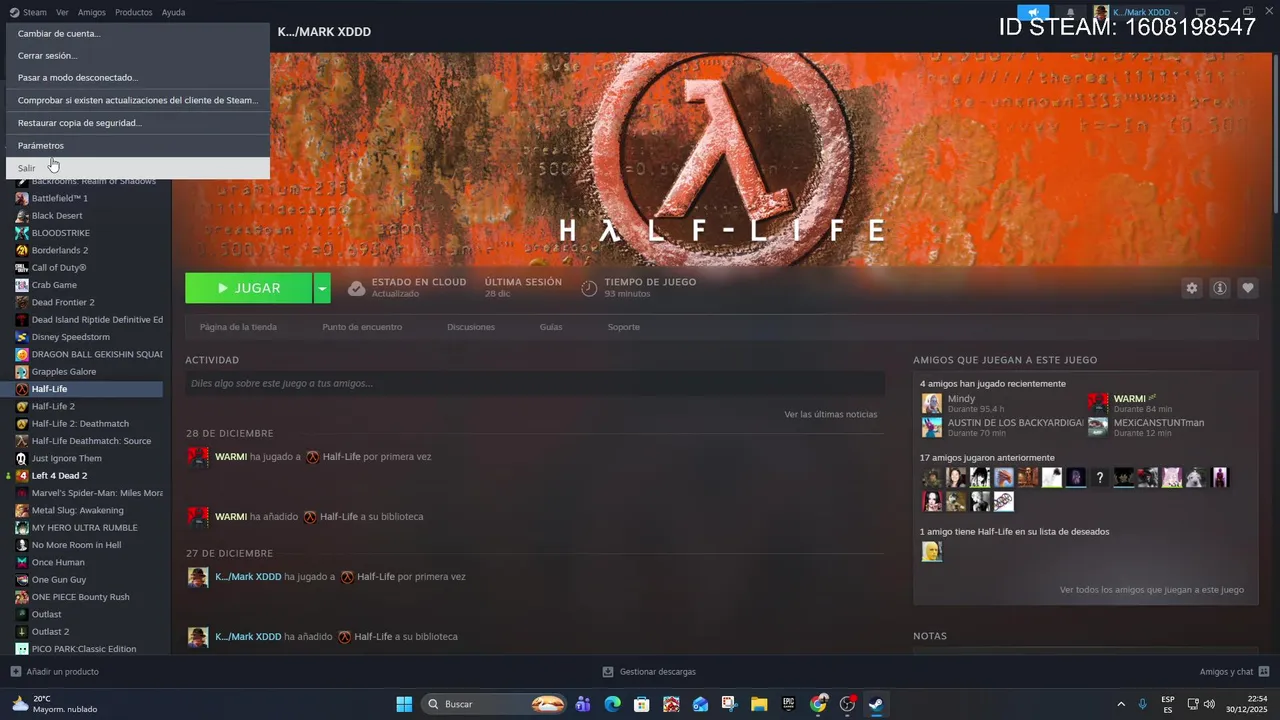Click the Left 4 Dead 2 game icon
1280x720 pixels.
click(x=22, y=475)
